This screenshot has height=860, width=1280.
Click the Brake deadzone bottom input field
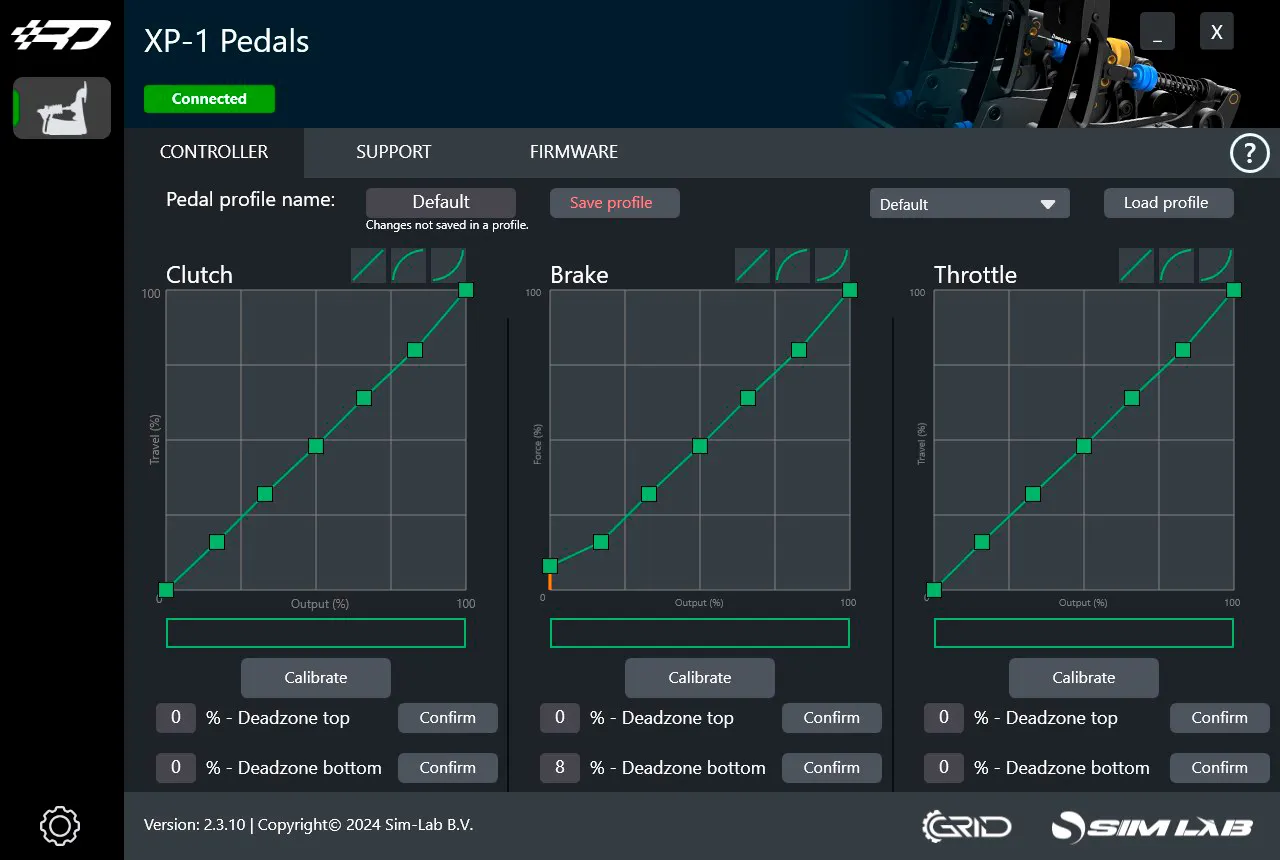[x=560, y=768]
